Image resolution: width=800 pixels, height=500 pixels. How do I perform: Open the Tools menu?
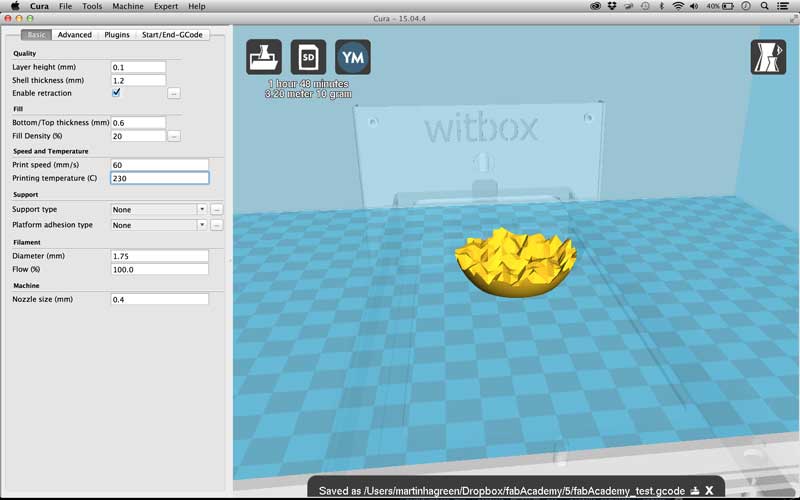tap(92, 6)
